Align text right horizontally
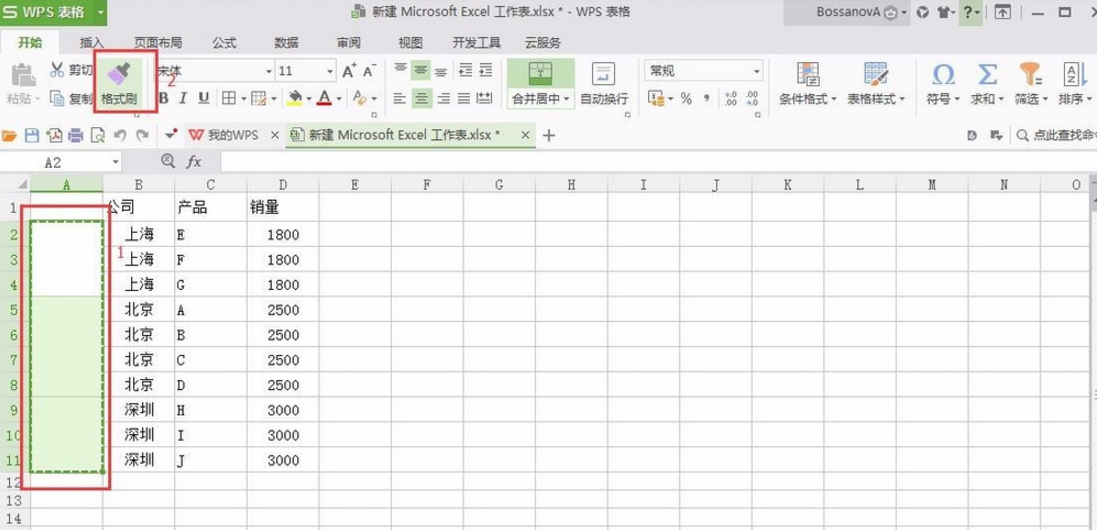Screen dimensions: 1097x530 [x=443, y=99]
